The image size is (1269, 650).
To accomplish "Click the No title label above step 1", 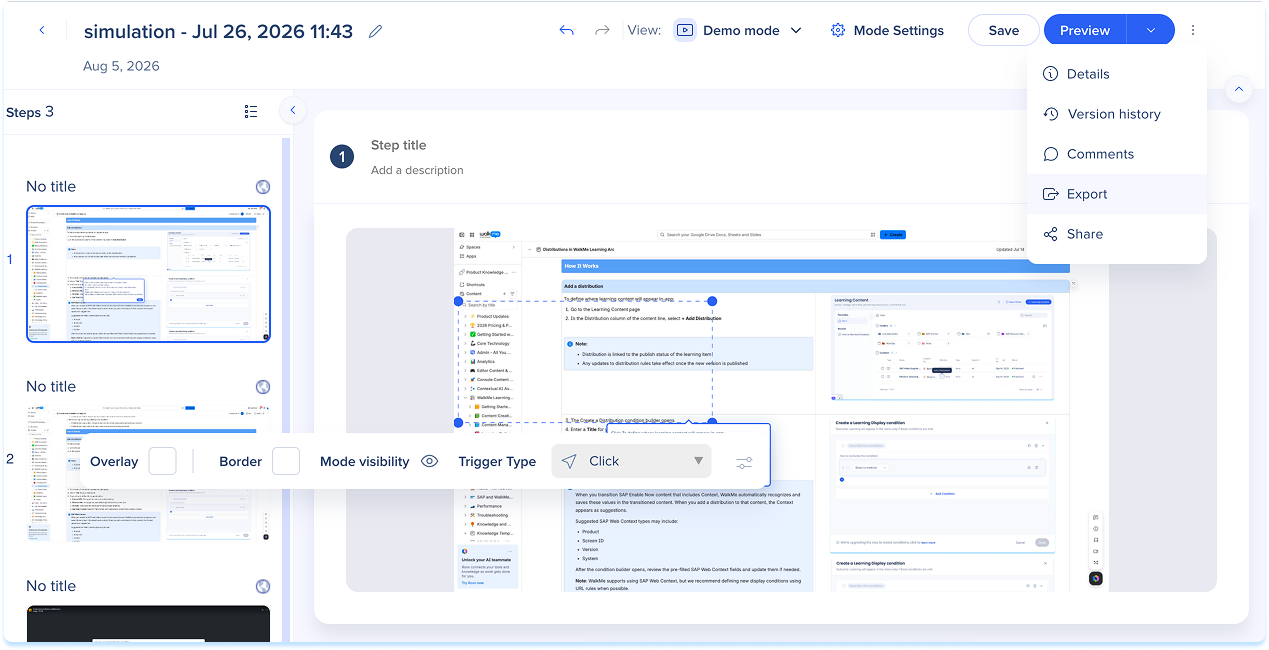I will click(51, 187).
